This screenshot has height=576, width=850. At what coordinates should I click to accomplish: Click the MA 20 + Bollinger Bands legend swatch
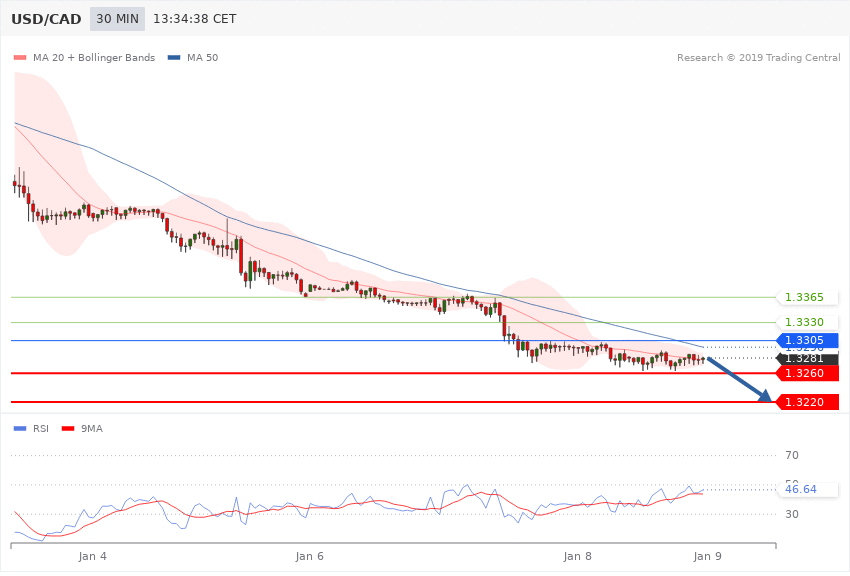20,57
